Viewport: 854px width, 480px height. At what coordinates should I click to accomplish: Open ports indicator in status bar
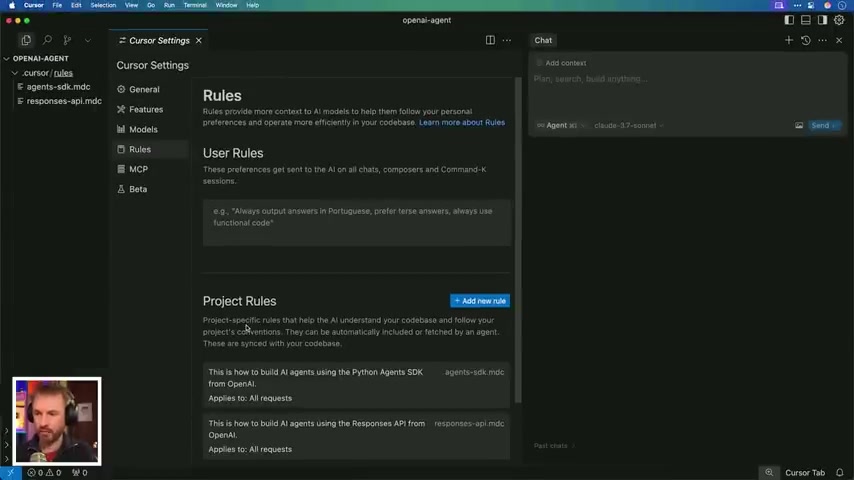pos(80,472)
